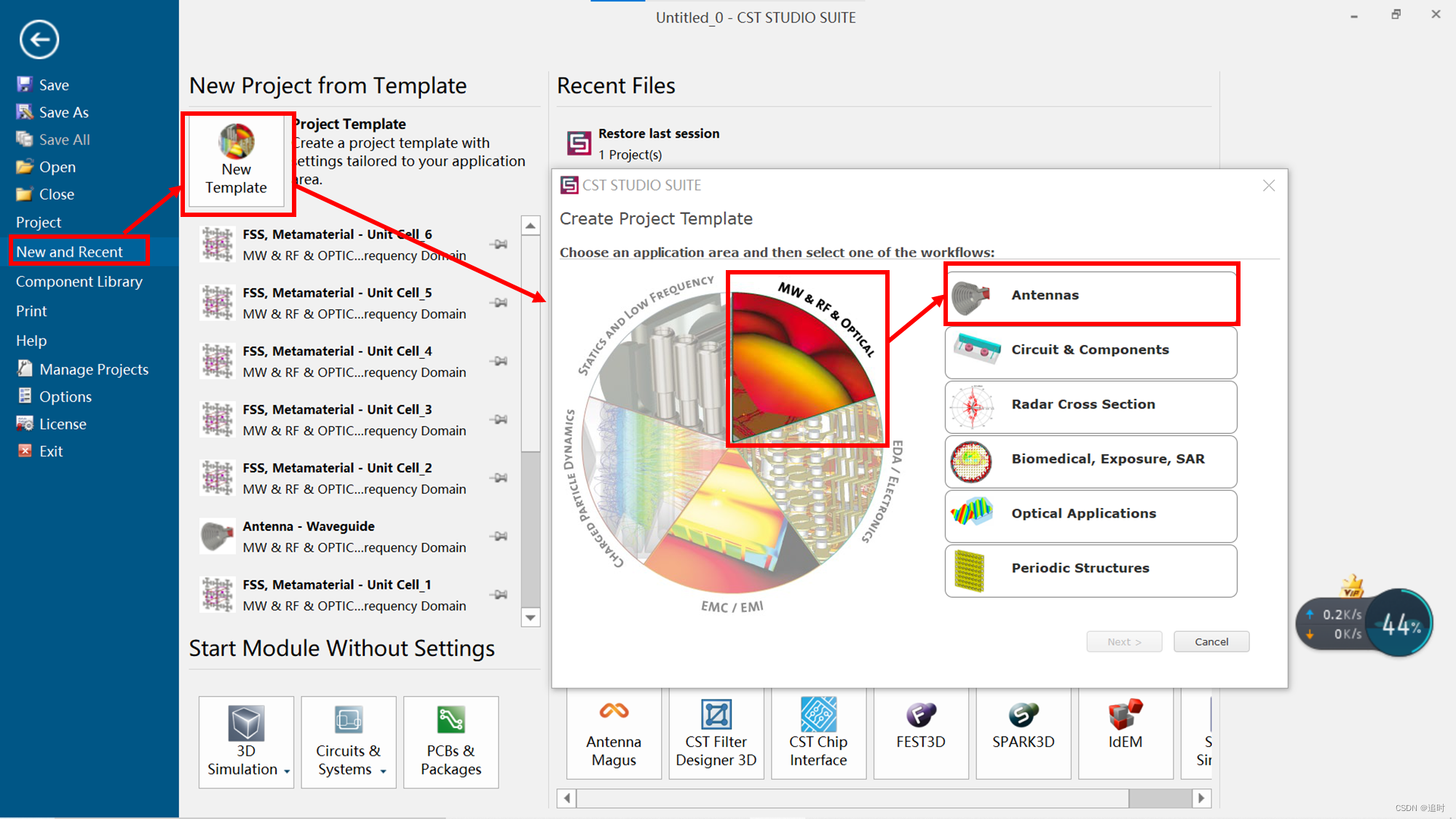Launch the Antenna Magus module
Image resolution: width=1456 pixels, height=819 pixels.
pos(614,733)
